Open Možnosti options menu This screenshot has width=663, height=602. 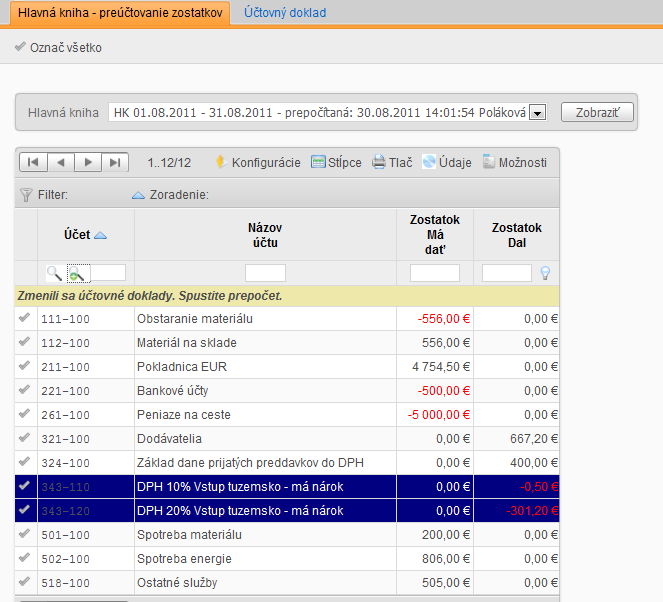click(515, 162)
